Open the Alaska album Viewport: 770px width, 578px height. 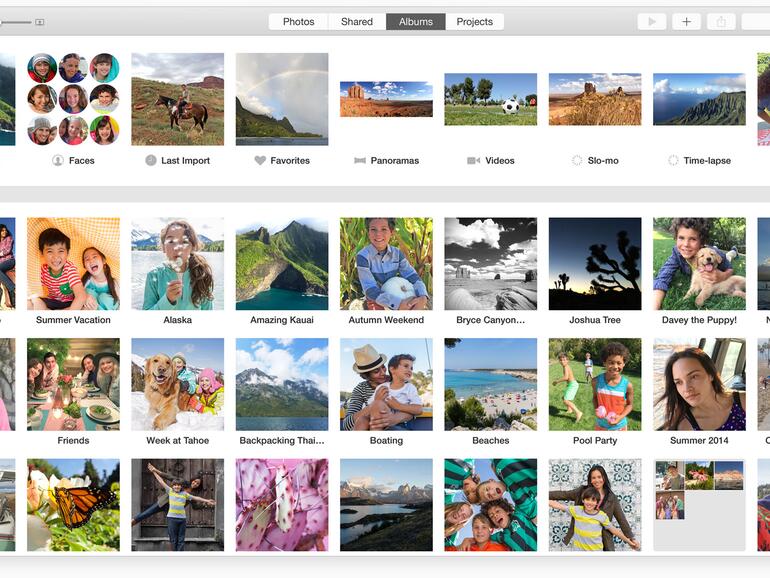(178, 264)
